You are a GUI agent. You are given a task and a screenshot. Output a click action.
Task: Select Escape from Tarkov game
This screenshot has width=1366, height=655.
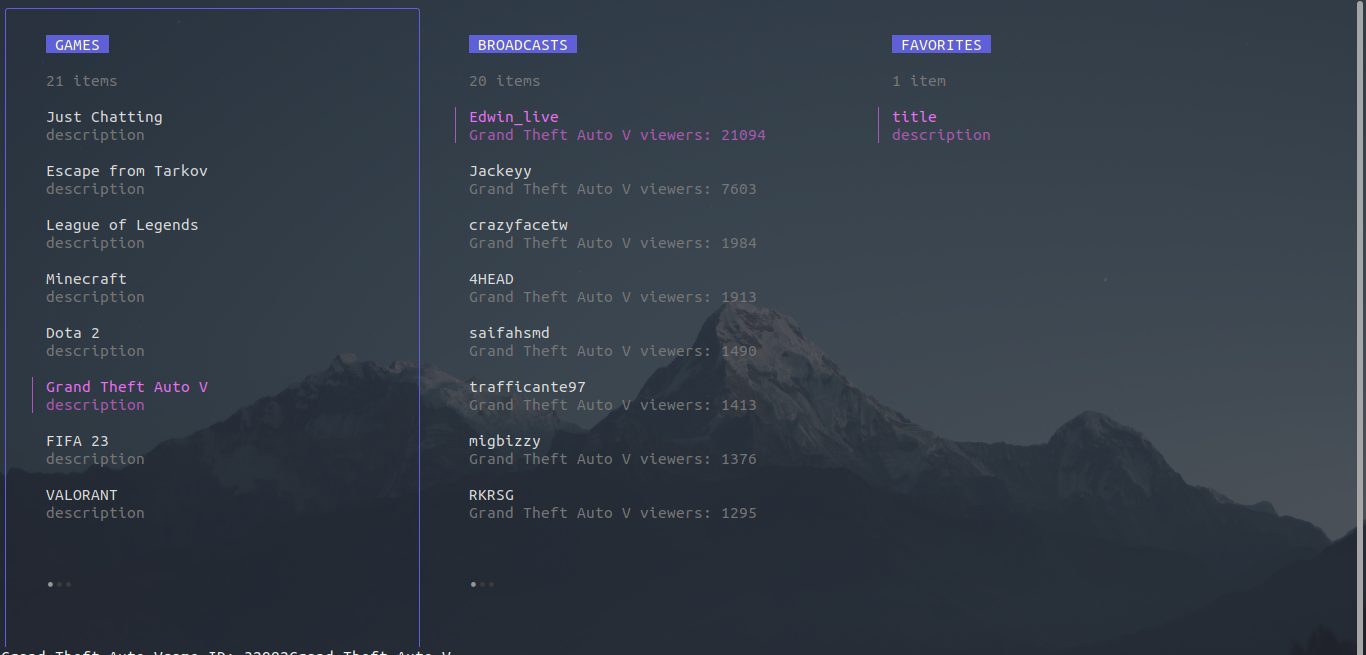pyautogui.click(x=127, y=171)
